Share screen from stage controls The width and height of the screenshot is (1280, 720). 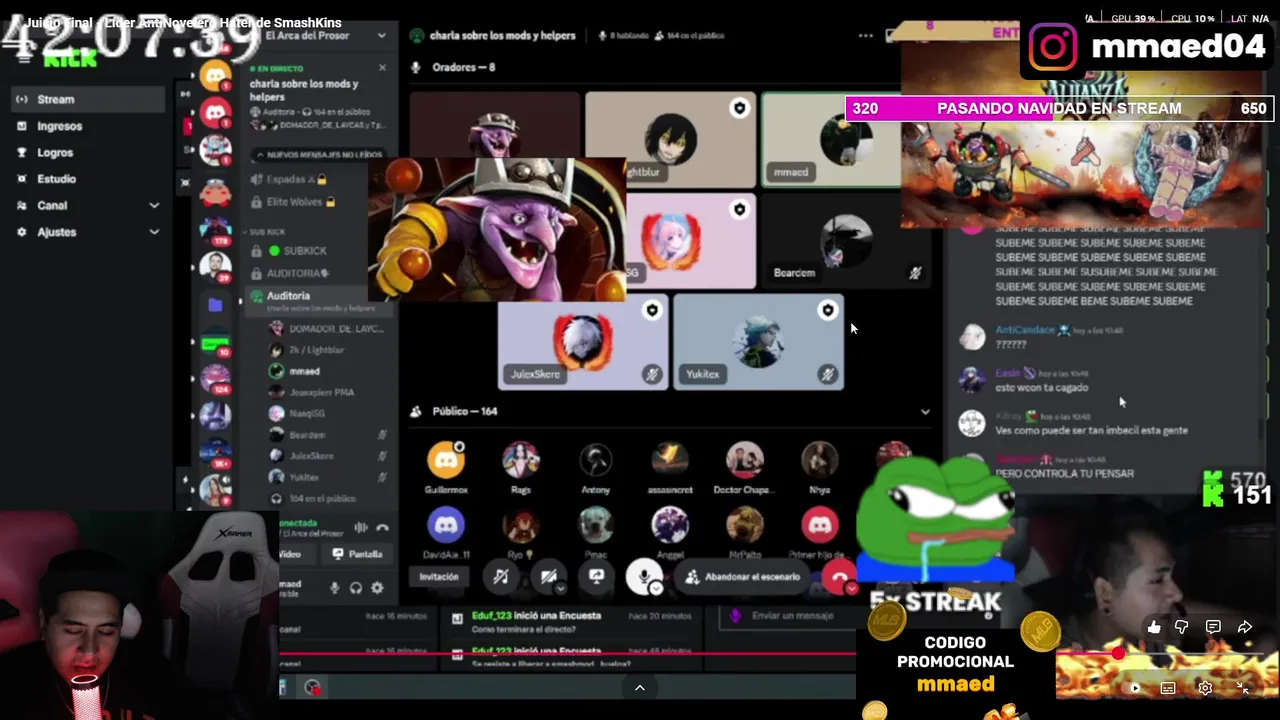pyautogui.click(x=596, y=577)
